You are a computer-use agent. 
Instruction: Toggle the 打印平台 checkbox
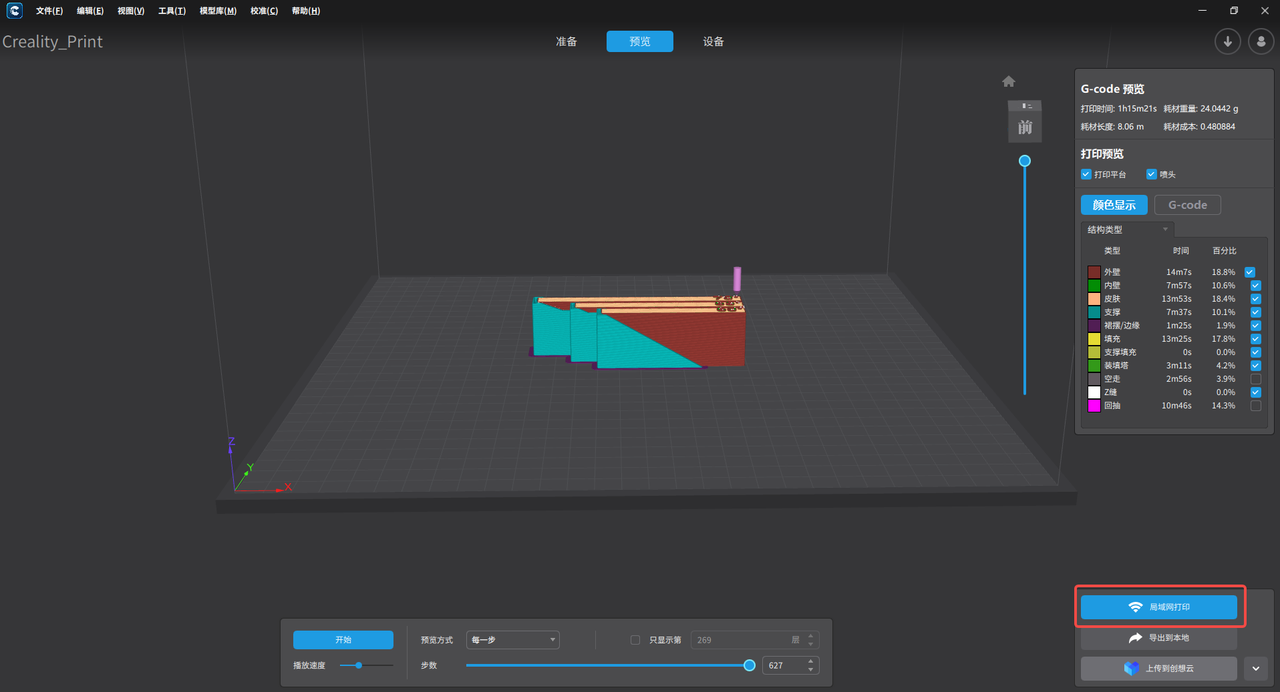click(1086, 174)
